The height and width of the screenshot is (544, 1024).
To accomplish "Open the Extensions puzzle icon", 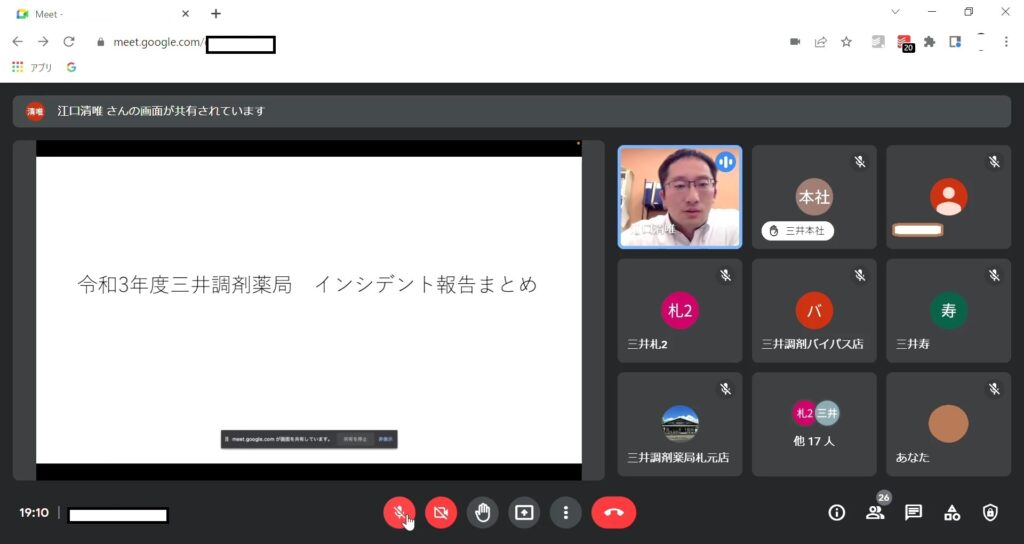I will (929, 42).
